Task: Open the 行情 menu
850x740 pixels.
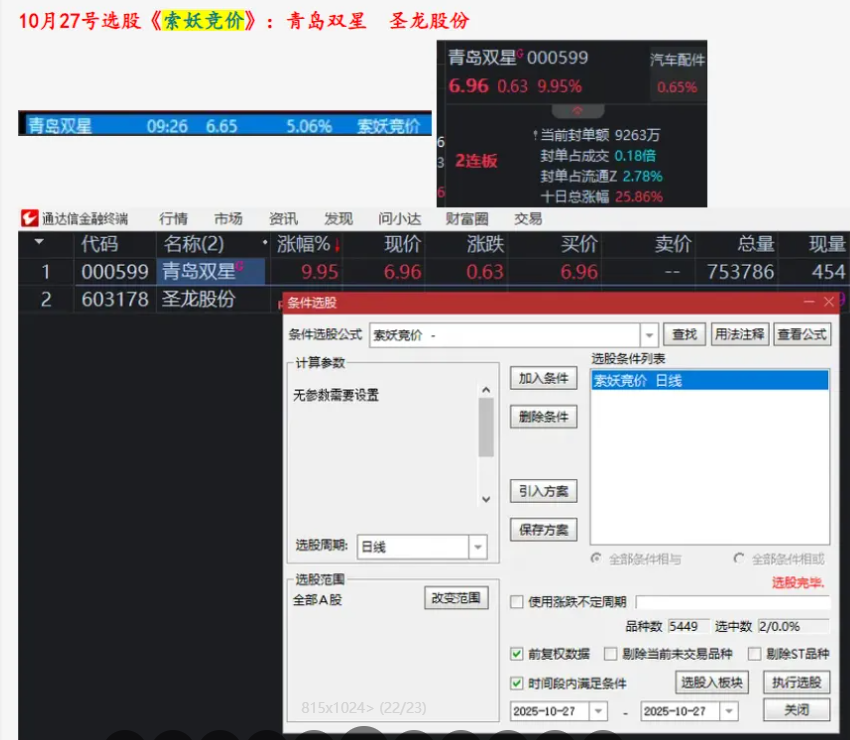Action: 173,219
